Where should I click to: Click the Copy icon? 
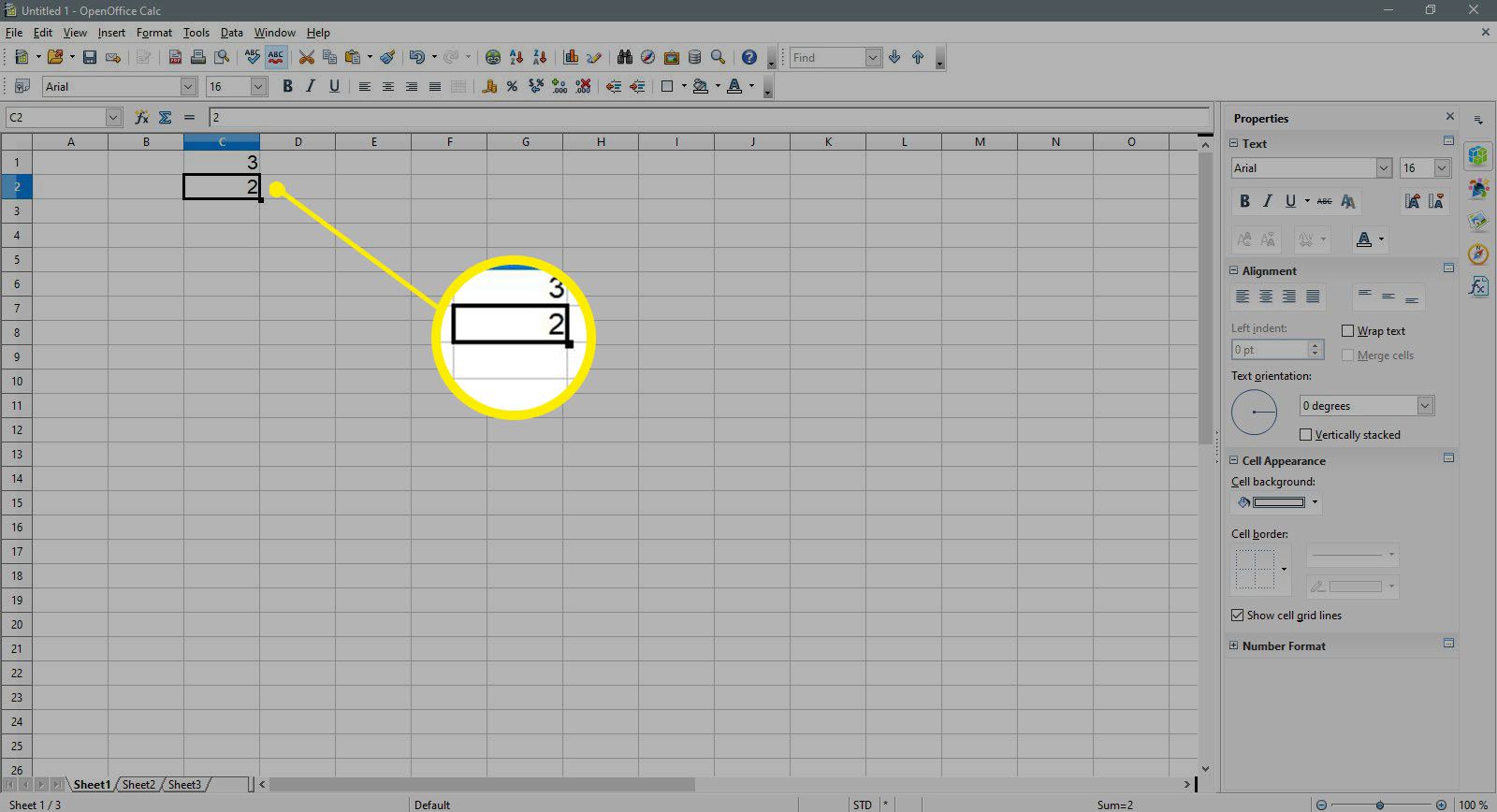(x=329, y=57)
